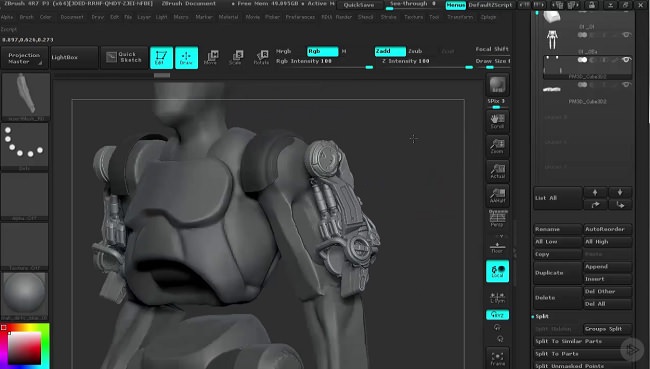Image resolution: width=650 pixels, height=369 pixels.
Task: Open the Stroke menu
Action: pos(388,17)
